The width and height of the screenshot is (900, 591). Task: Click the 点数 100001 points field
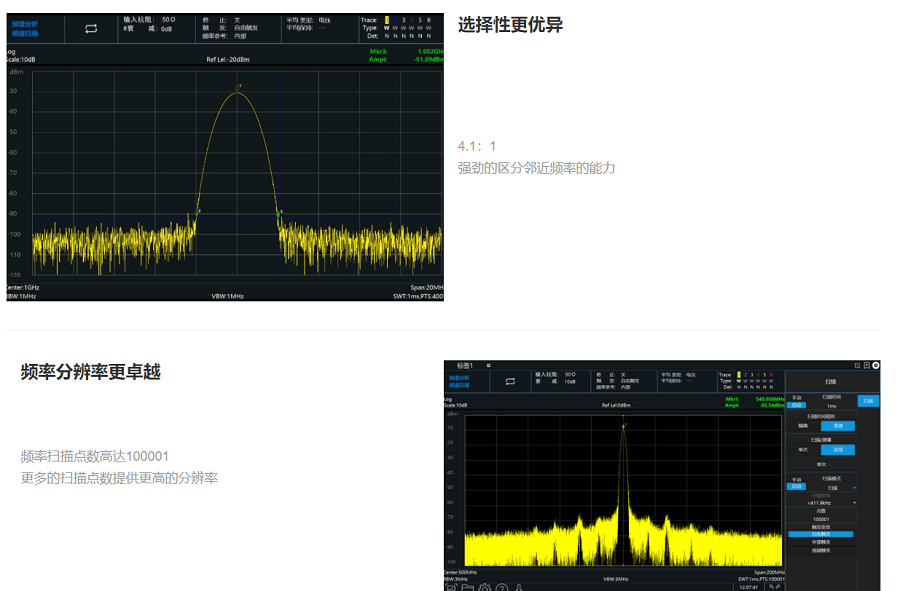[820, 519]
